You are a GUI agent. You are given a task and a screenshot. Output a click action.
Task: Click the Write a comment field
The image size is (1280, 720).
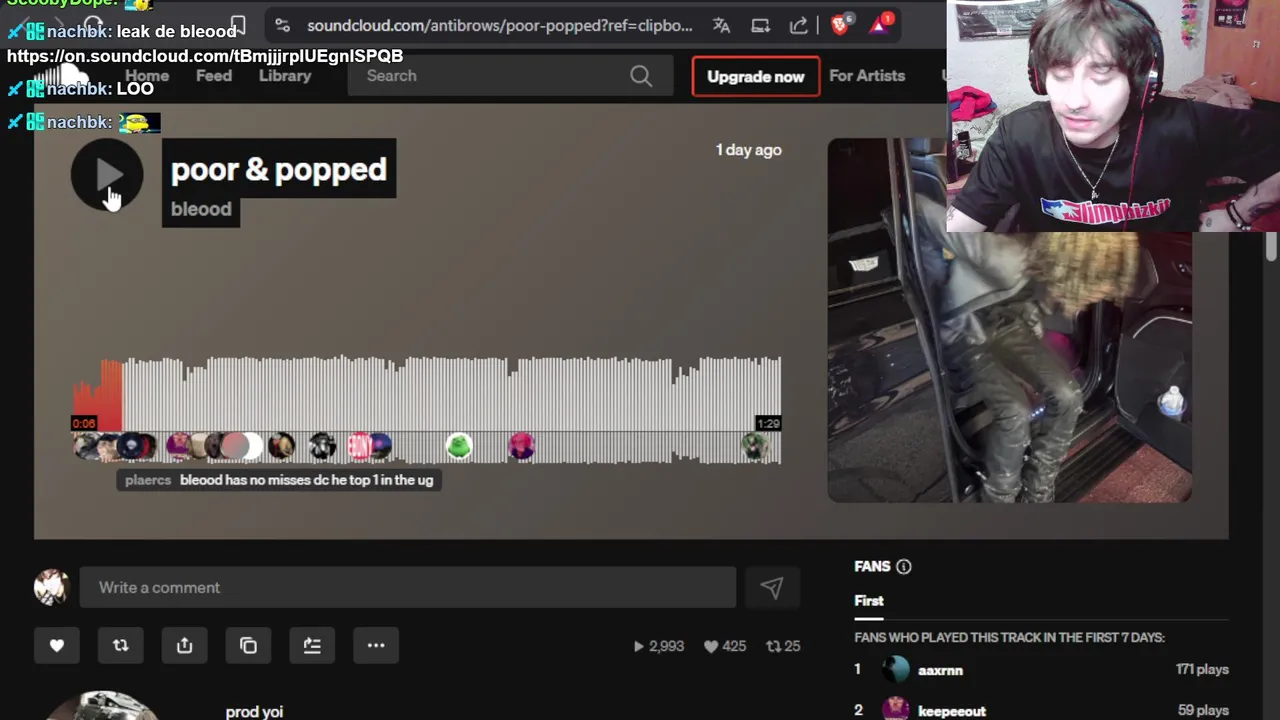pyautogui.click(x=408, y=588)
